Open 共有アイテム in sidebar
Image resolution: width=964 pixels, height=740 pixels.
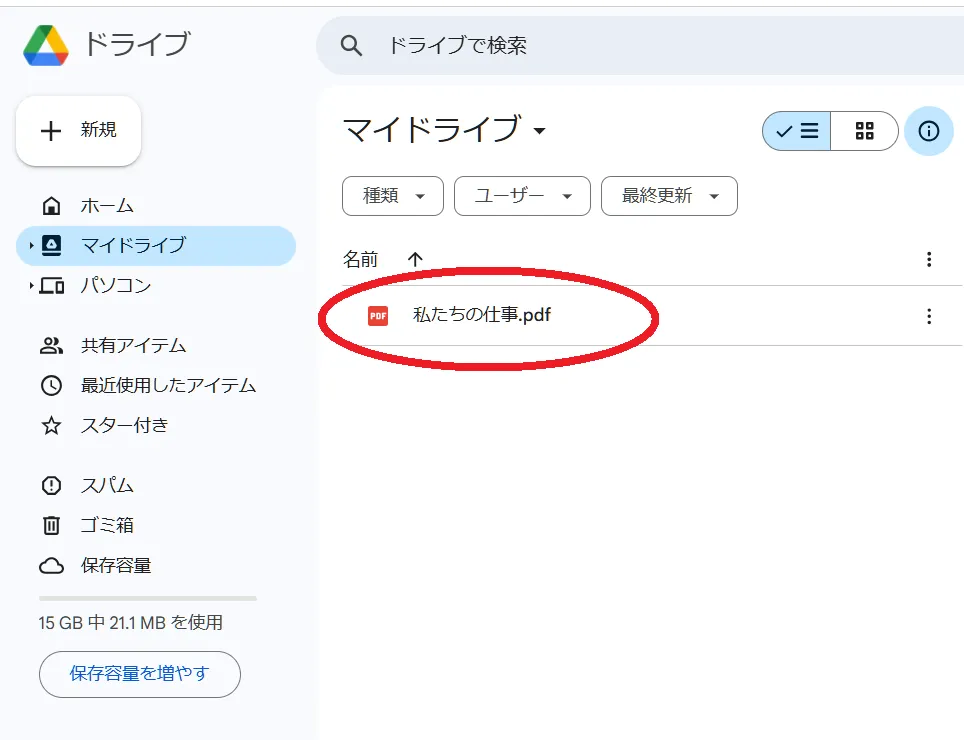133,346
